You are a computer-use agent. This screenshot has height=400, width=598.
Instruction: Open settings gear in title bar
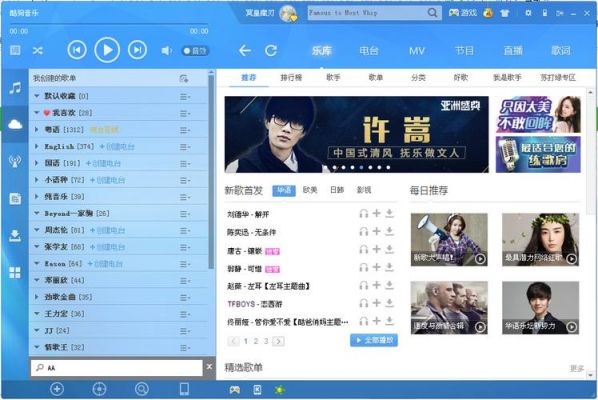[528, 13]
